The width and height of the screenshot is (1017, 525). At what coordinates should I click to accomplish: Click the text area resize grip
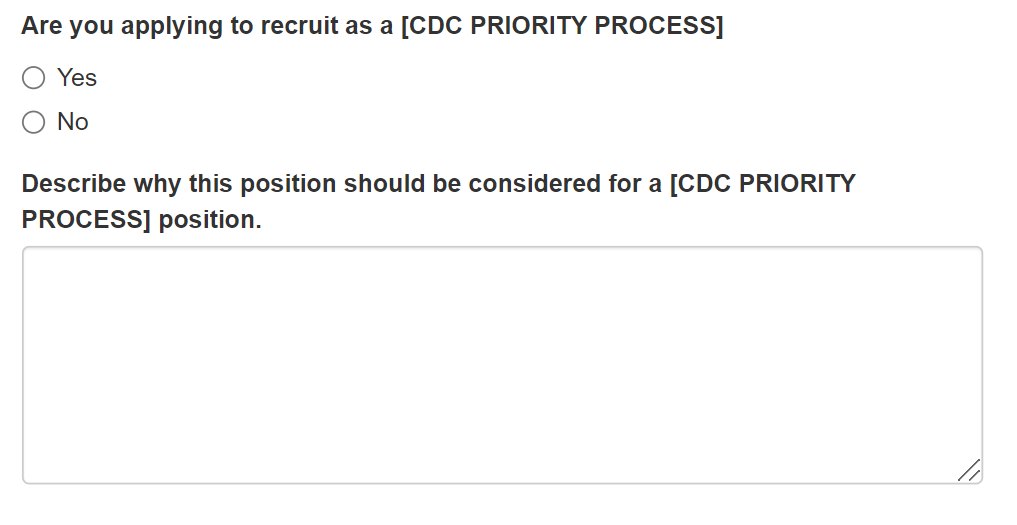click(969, 471)
